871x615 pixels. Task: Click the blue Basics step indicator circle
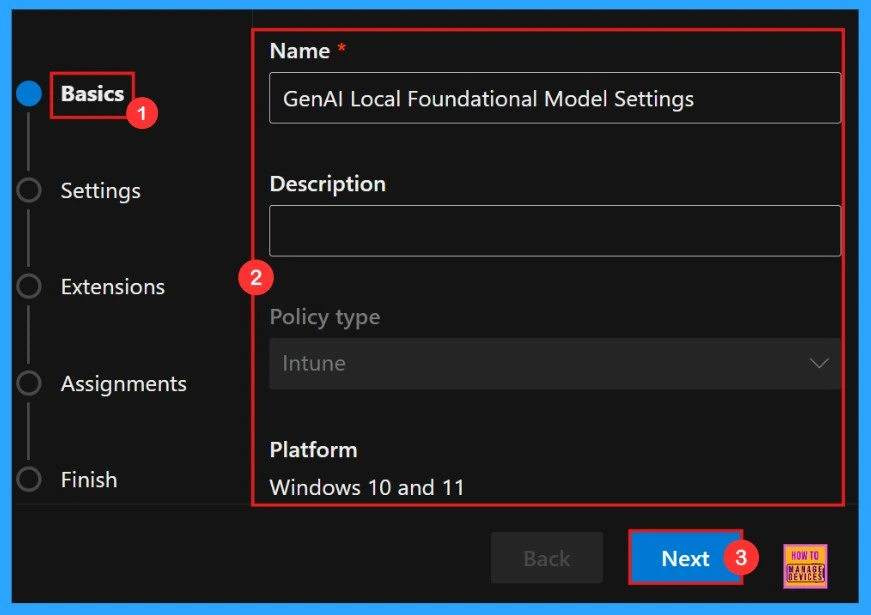[29, 93]
